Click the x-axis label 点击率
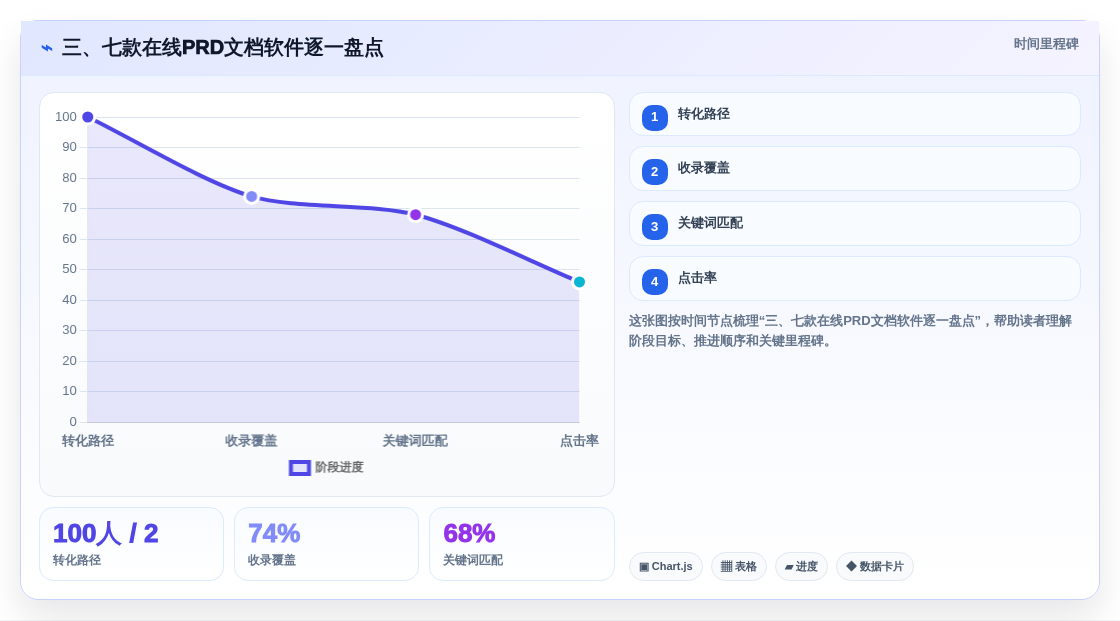Viewport: 1120px width, 621px height. coord(579,441)
